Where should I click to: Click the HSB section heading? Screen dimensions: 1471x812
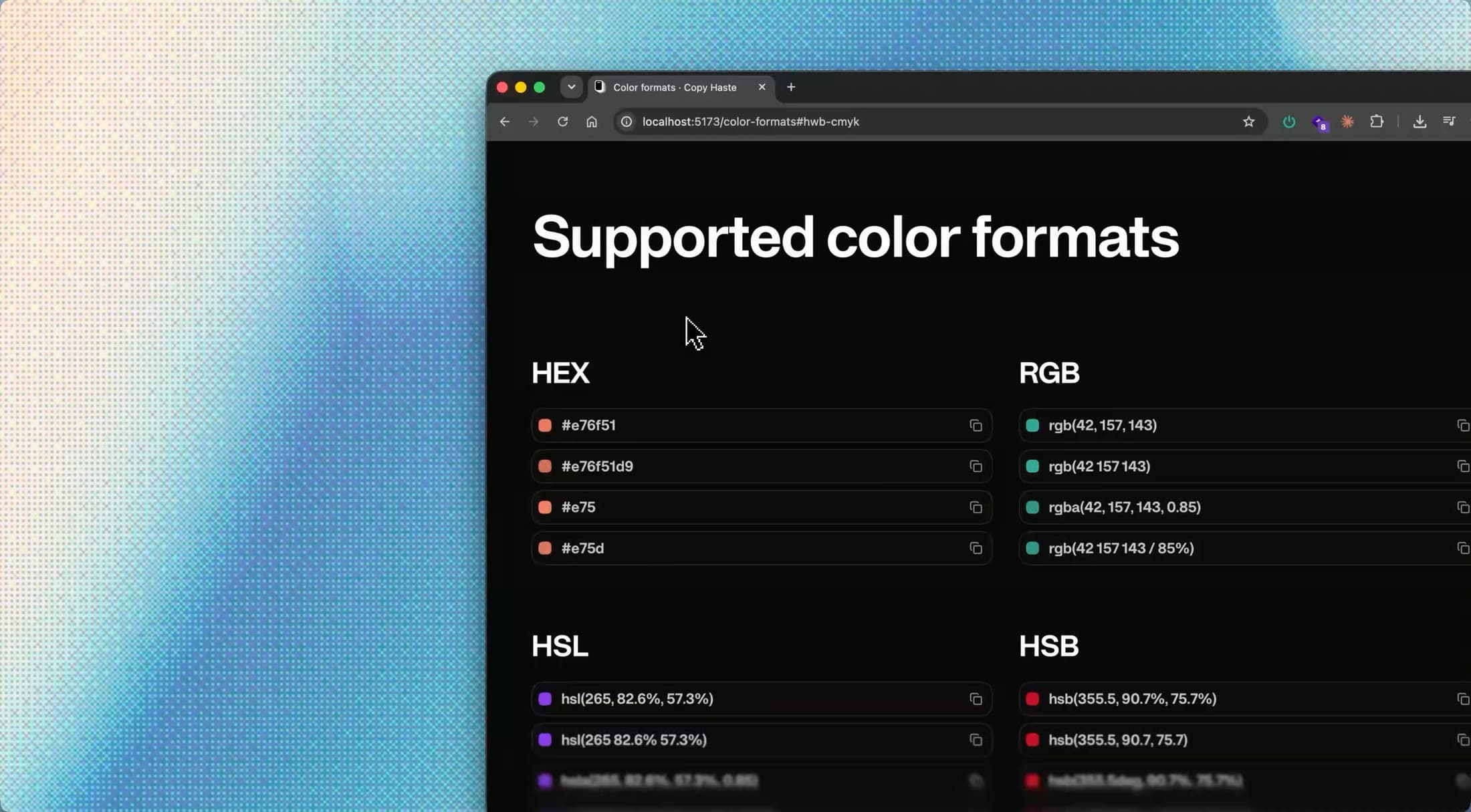coord(1048,646)
